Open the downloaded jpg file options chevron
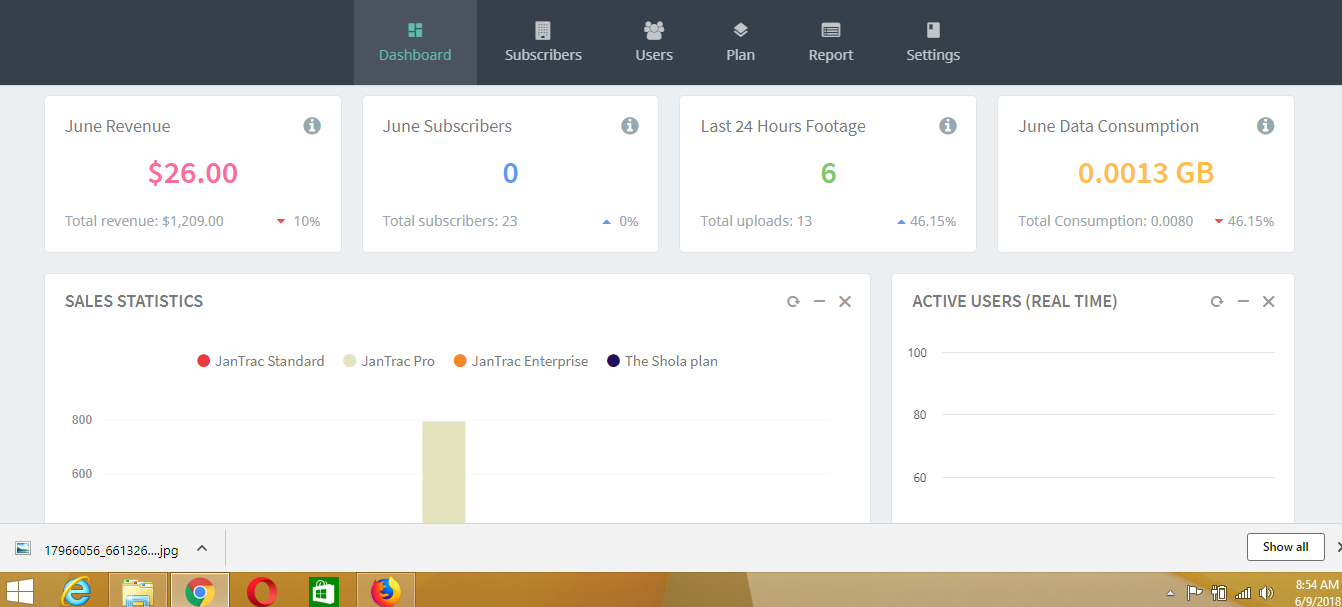The height and width of the screenshot is (607, 1342). tap(202, 548)
